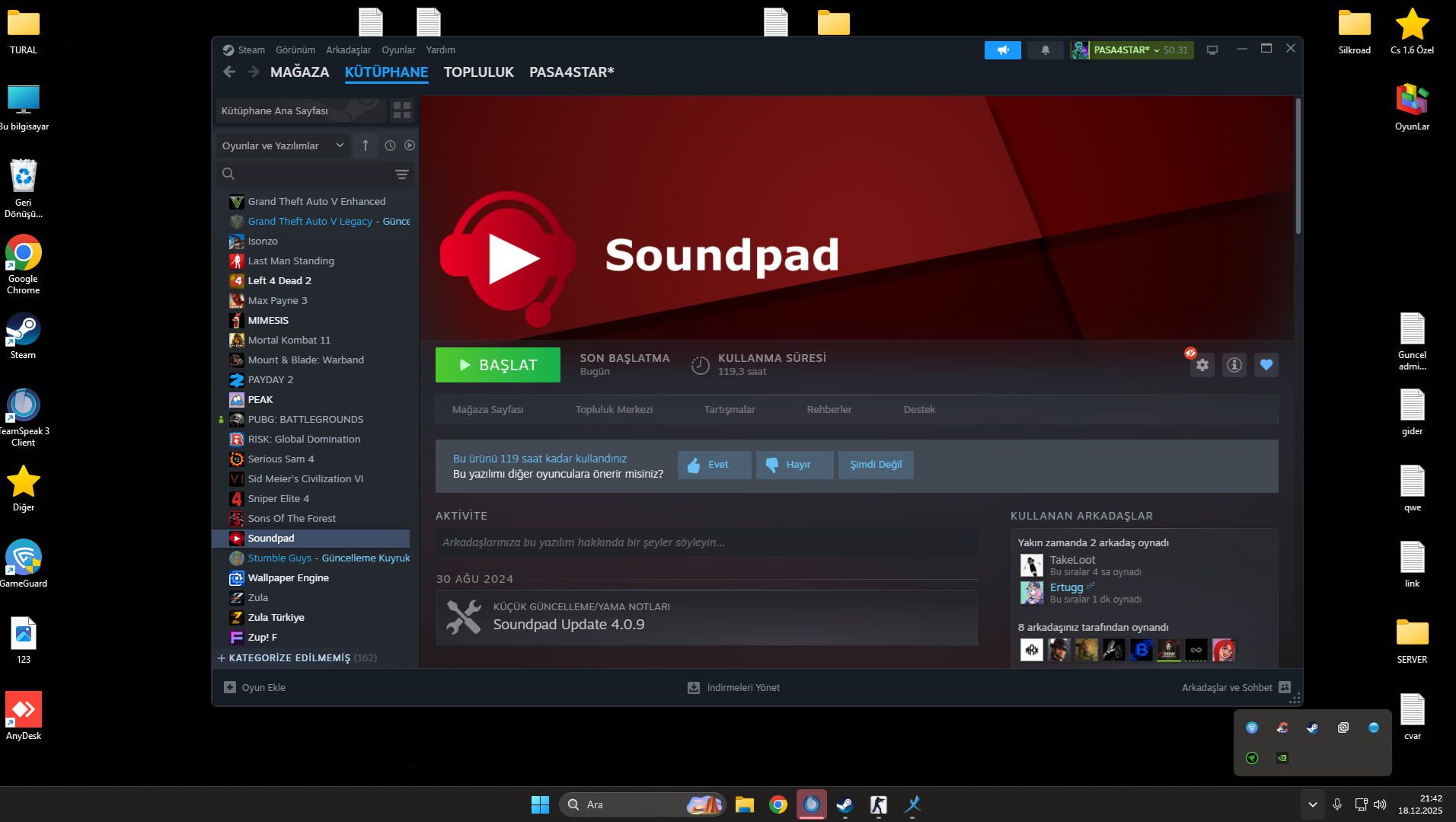The width and height of the screenshot is (1456, 822).
Task: Recommend Soundpad with Evet button
Action: pos(714,465)
